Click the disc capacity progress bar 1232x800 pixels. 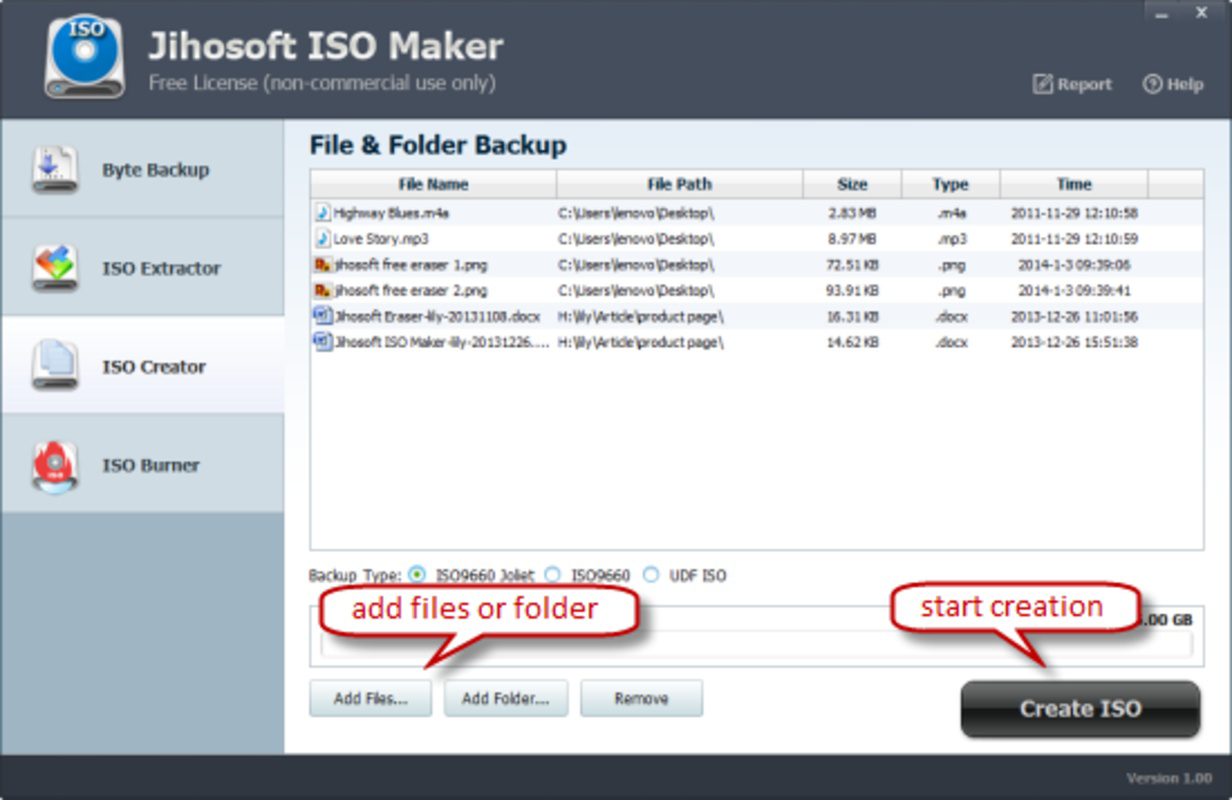[x=756, y=644]
